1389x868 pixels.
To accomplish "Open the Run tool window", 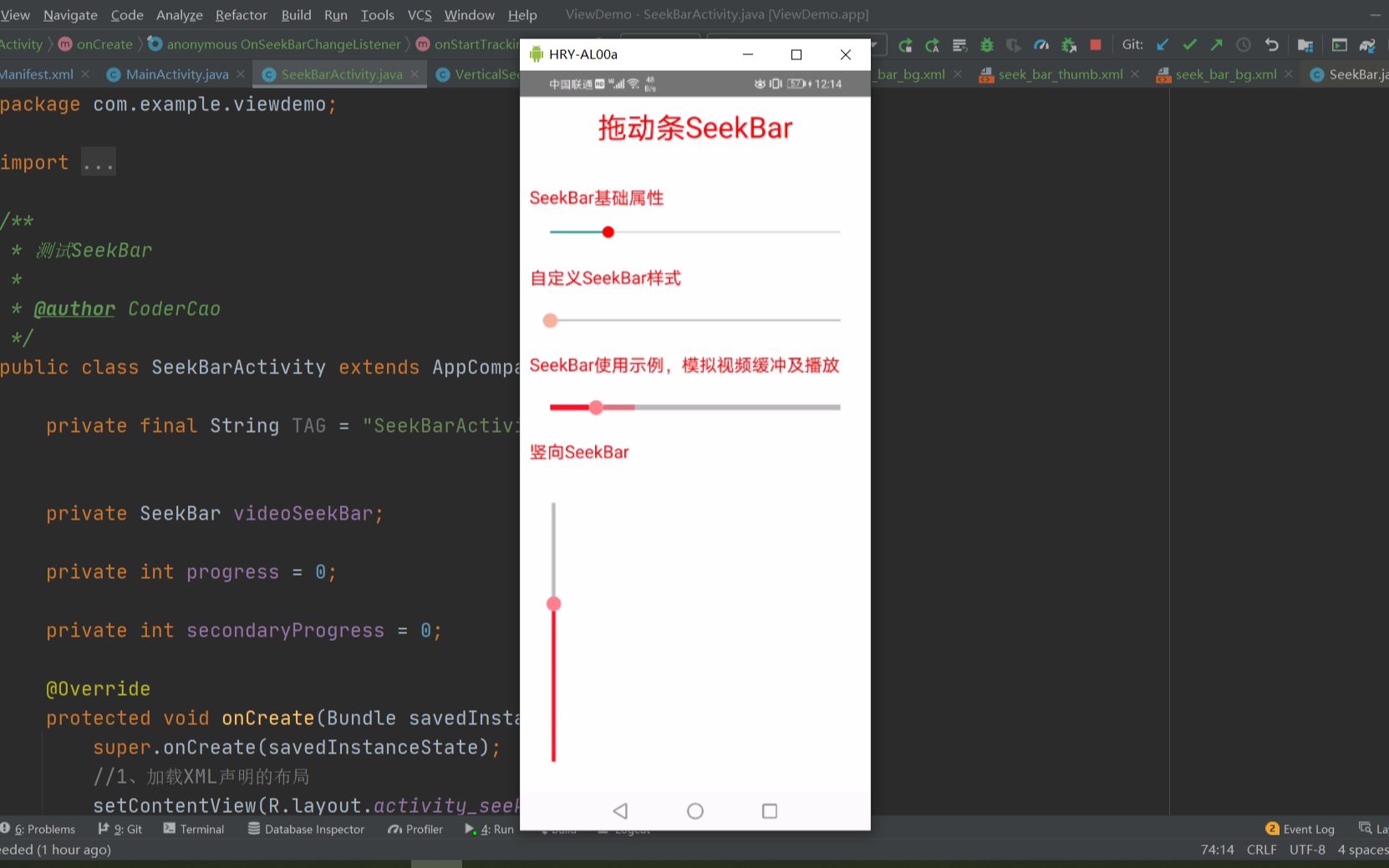I will click(x=490, y=829).
